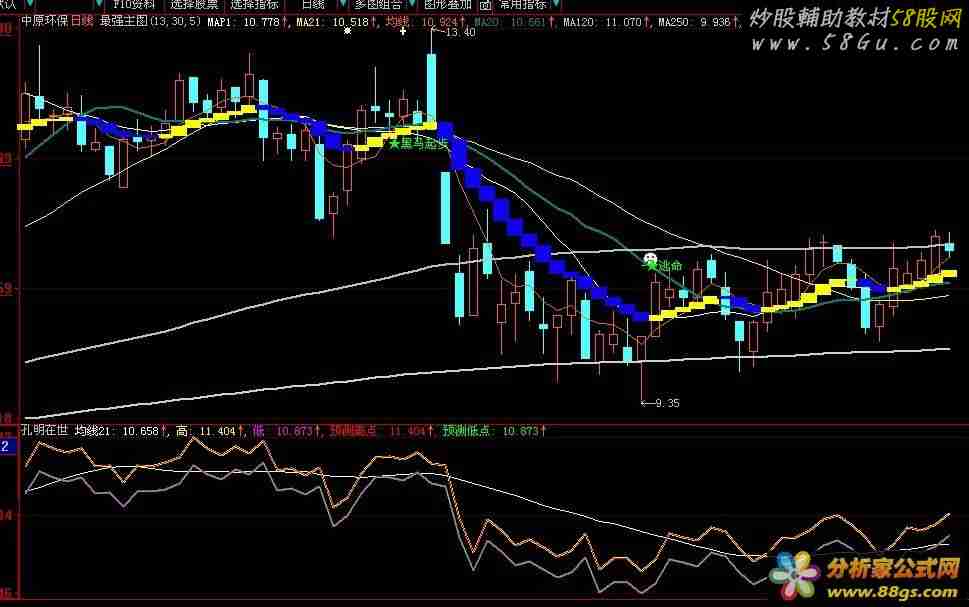Click the 孔明在世 sub-indicator title
Viewport: 969px width, 607px height.
(x=44, y=430)
